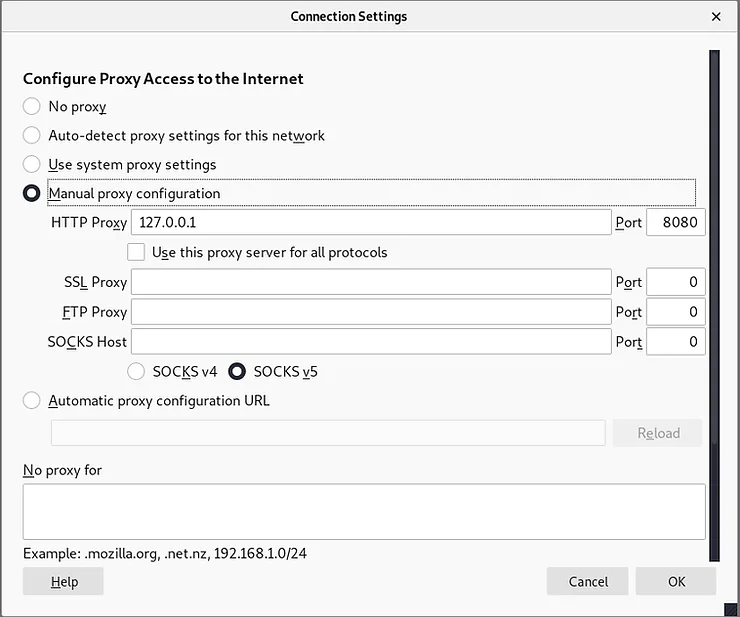The image size is (740, 617).
Task: Select Automatic proxy configuration URL option
Action: pos(32,400)
